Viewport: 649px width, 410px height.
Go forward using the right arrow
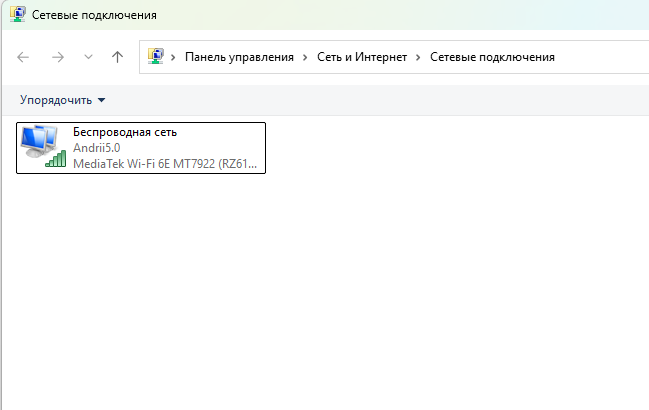coord(58,57)
